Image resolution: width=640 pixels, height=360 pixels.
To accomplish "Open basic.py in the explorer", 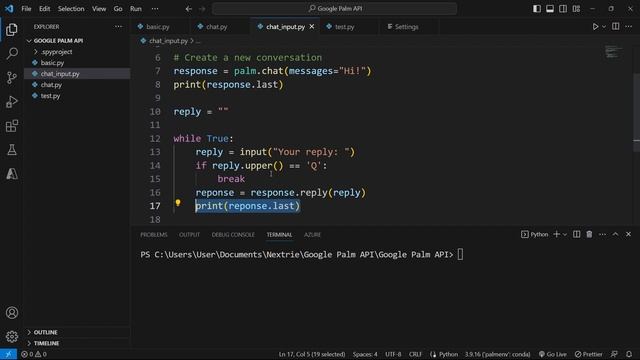I will click(x=52, y=63).
